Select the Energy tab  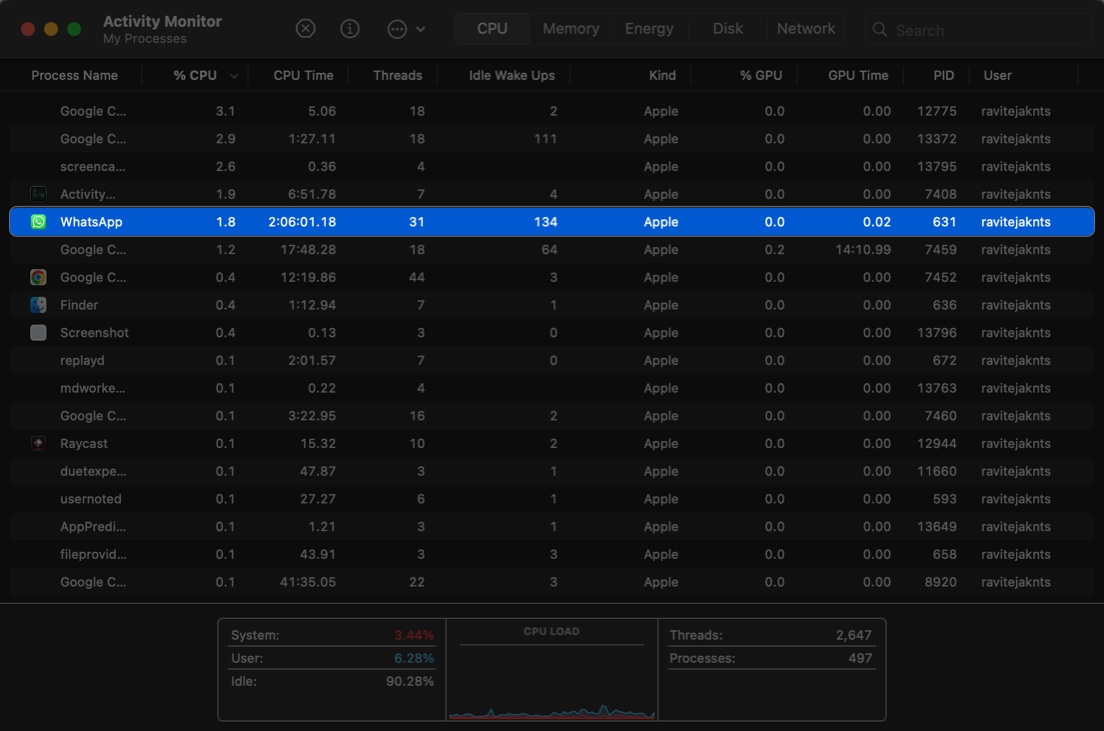pos(649,28)
